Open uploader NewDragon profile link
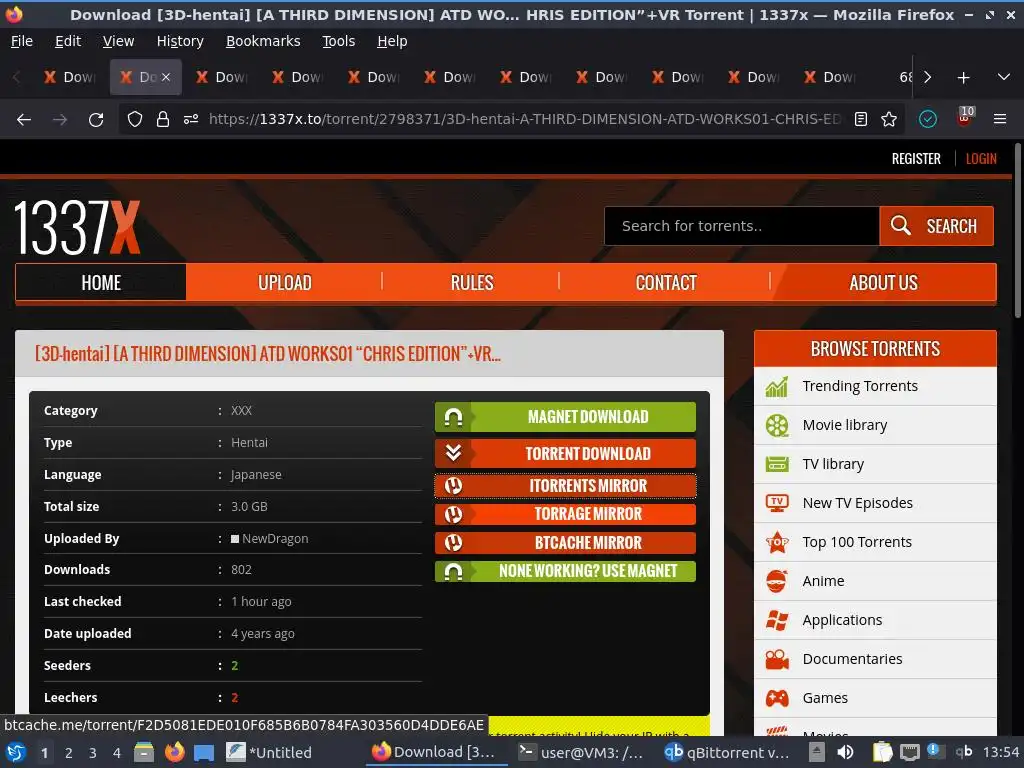 click(275, 539)
